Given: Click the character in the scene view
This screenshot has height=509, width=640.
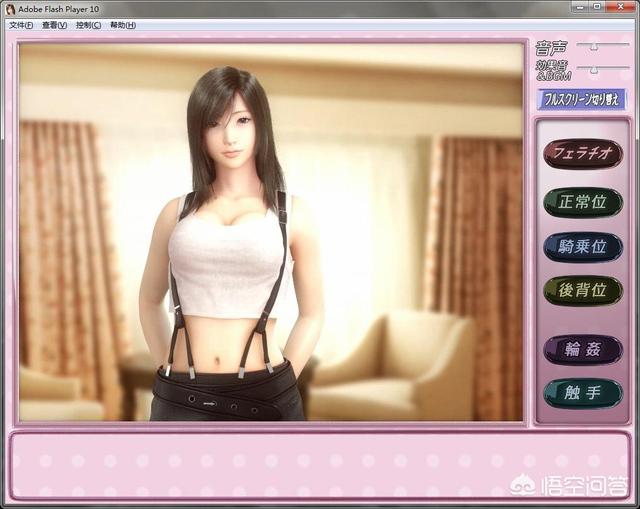Looking at the screenshot, I should [x=231, y=243].
